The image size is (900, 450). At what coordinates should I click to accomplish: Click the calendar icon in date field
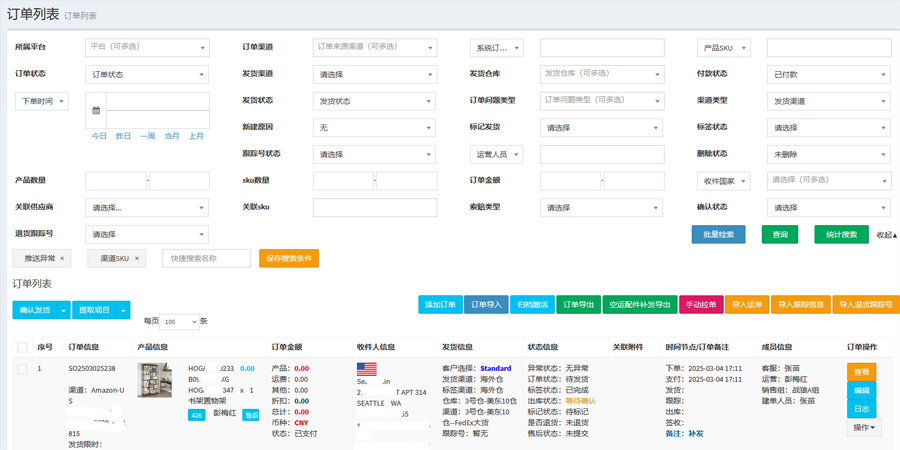(97, 110)
